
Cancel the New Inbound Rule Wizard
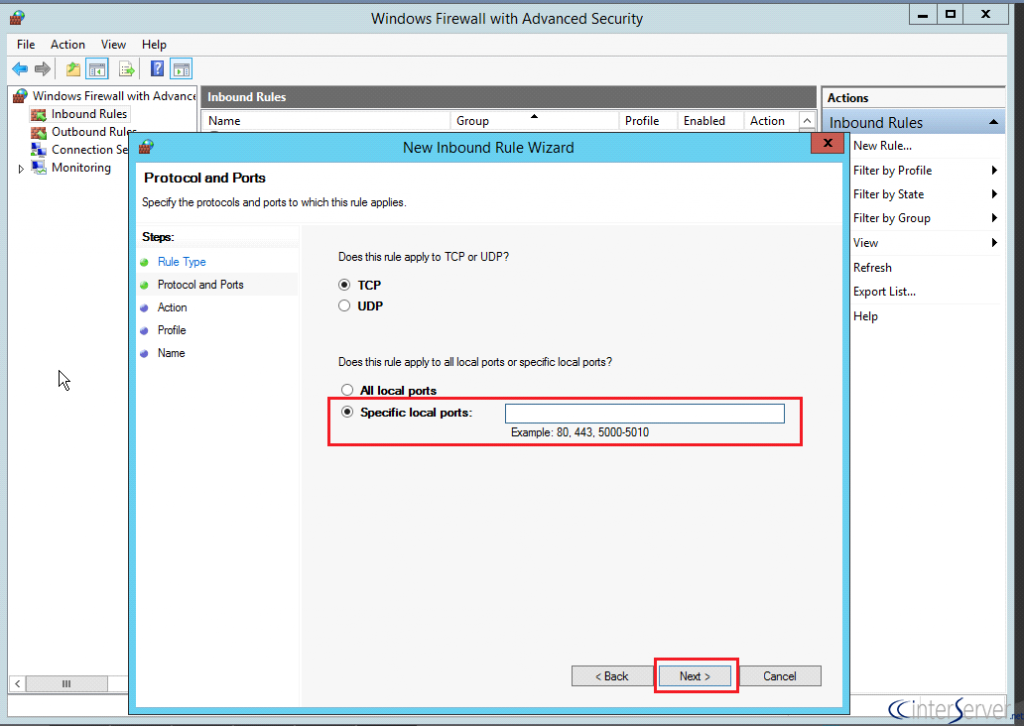[x=780, y=676]
